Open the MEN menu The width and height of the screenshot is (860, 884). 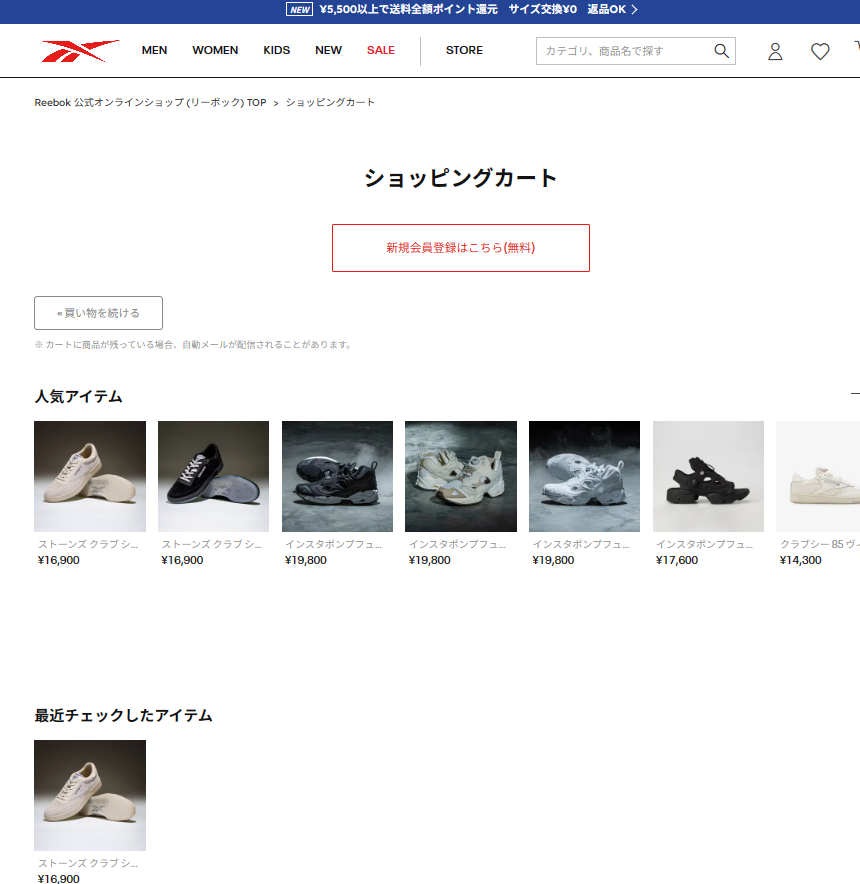coord(154,50)
